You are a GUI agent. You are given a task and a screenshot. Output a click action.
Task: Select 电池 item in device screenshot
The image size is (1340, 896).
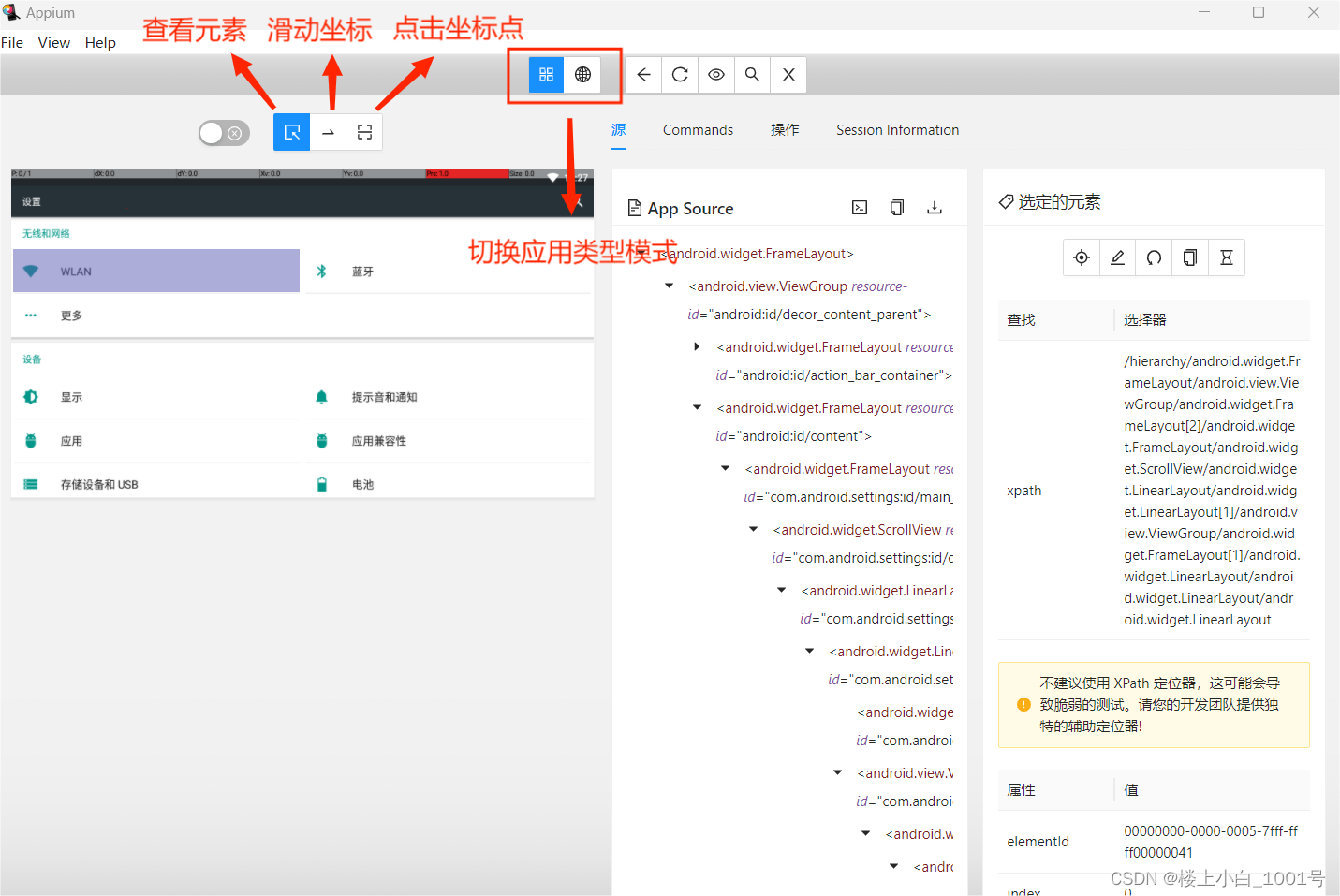pos(448,484)
